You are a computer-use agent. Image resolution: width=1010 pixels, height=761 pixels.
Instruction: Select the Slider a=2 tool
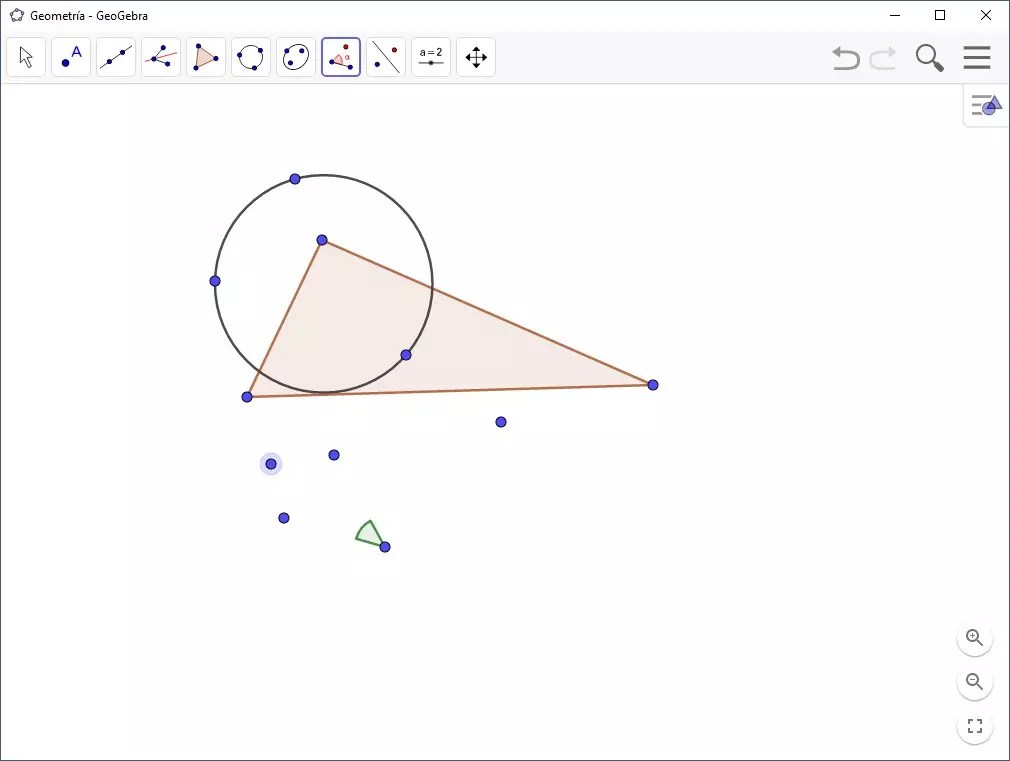coord(431,57)
